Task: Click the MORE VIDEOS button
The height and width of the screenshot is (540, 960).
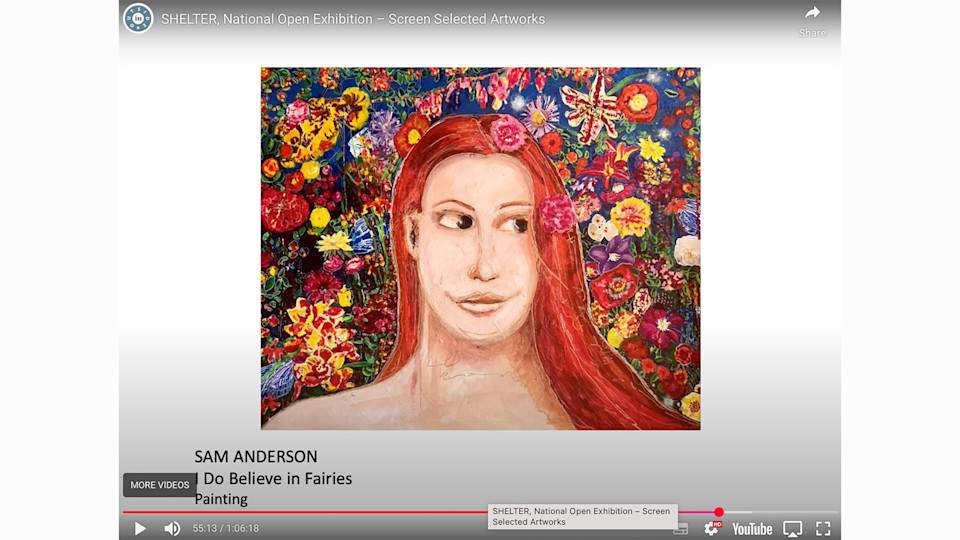Action: [160, 485]
